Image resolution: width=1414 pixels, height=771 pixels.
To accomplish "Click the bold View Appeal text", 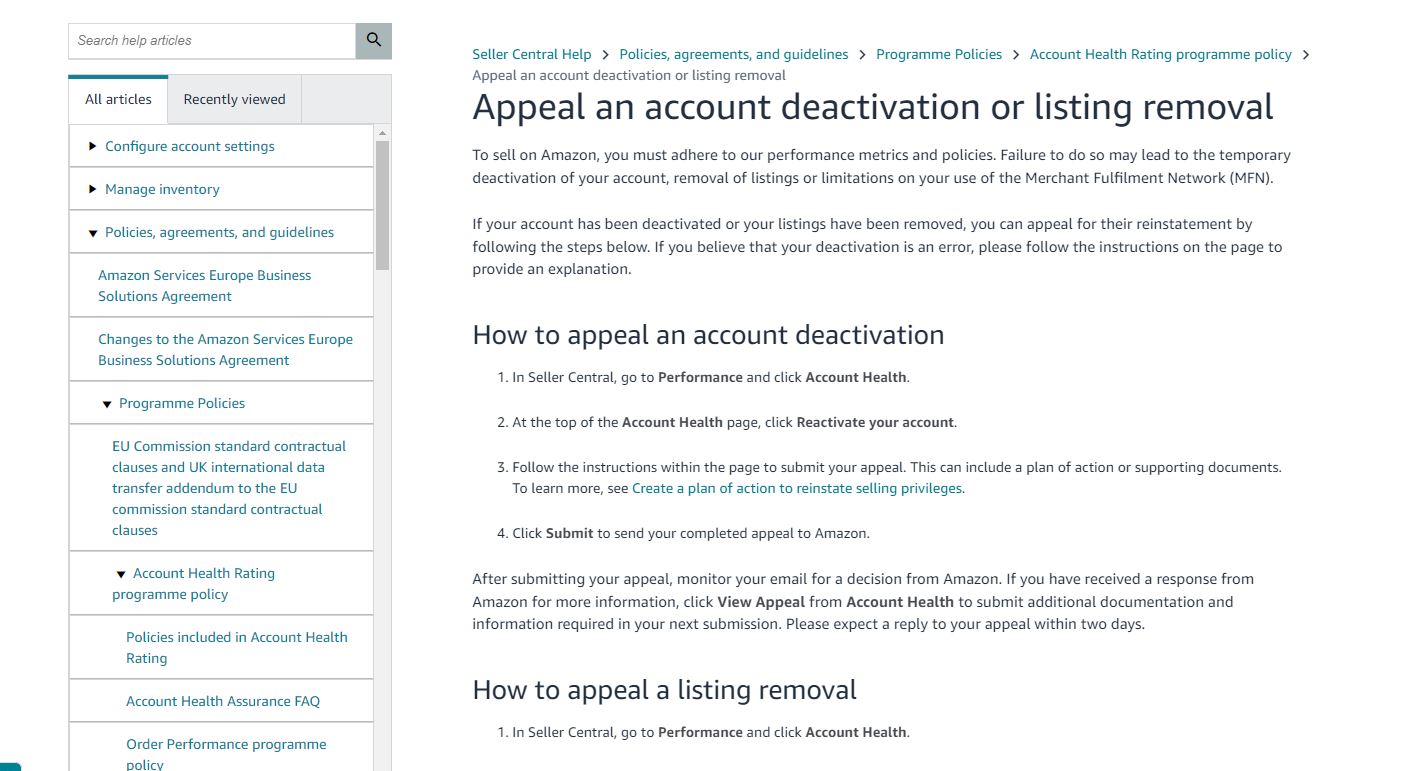I will point(761,602).
